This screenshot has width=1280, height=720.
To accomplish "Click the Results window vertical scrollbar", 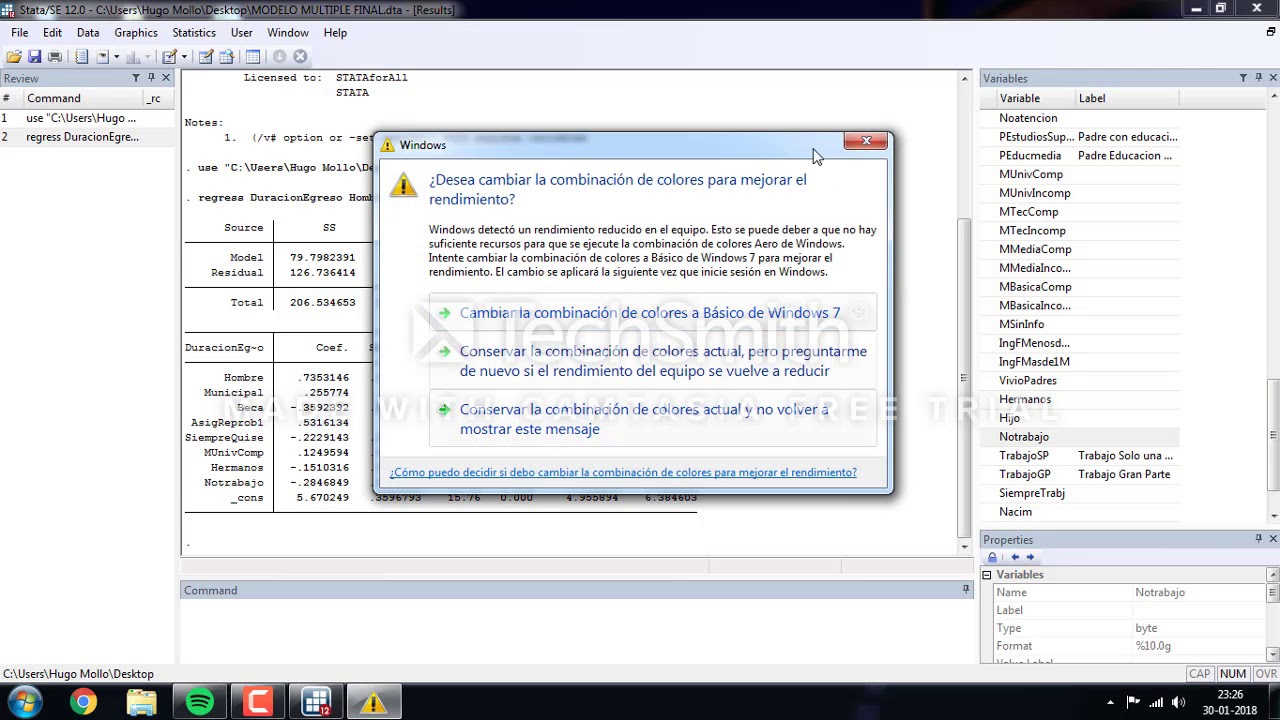I will point(964,312).
